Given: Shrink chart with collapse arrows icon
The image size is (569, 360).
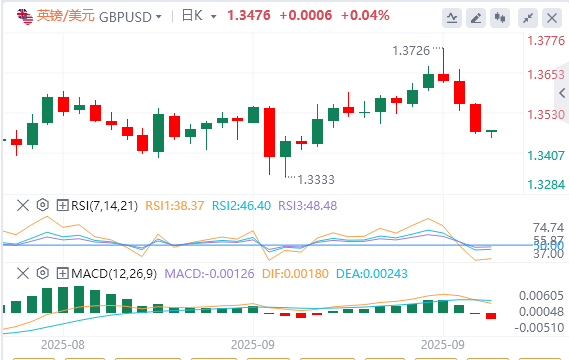Looking at the screenshot, I should point(528,18).
